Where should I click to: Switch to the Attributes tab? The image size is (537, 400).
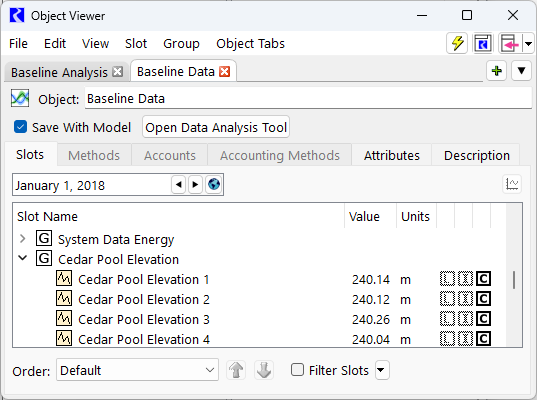[x=391, y=155]
